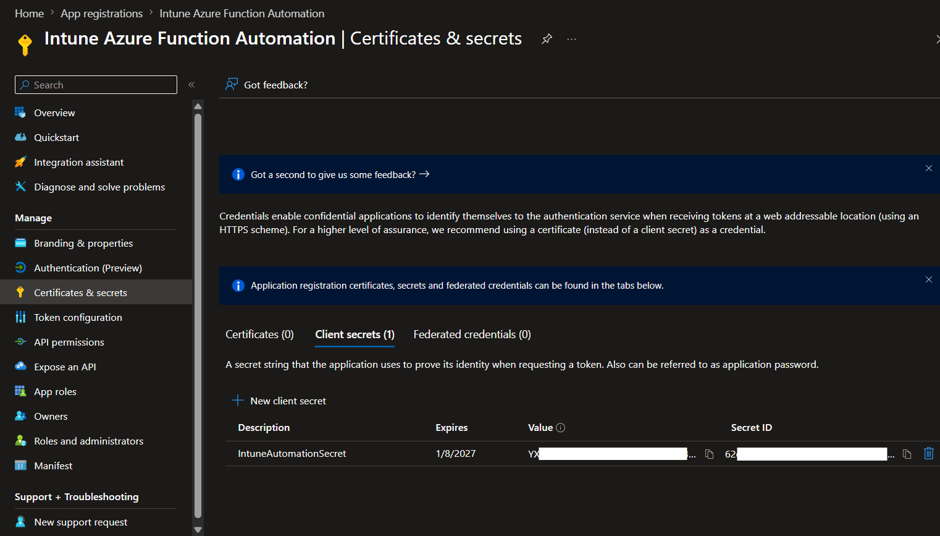Open Overview in the sidebar
This screenshot has height=536, width=940.
click(54, 113)
